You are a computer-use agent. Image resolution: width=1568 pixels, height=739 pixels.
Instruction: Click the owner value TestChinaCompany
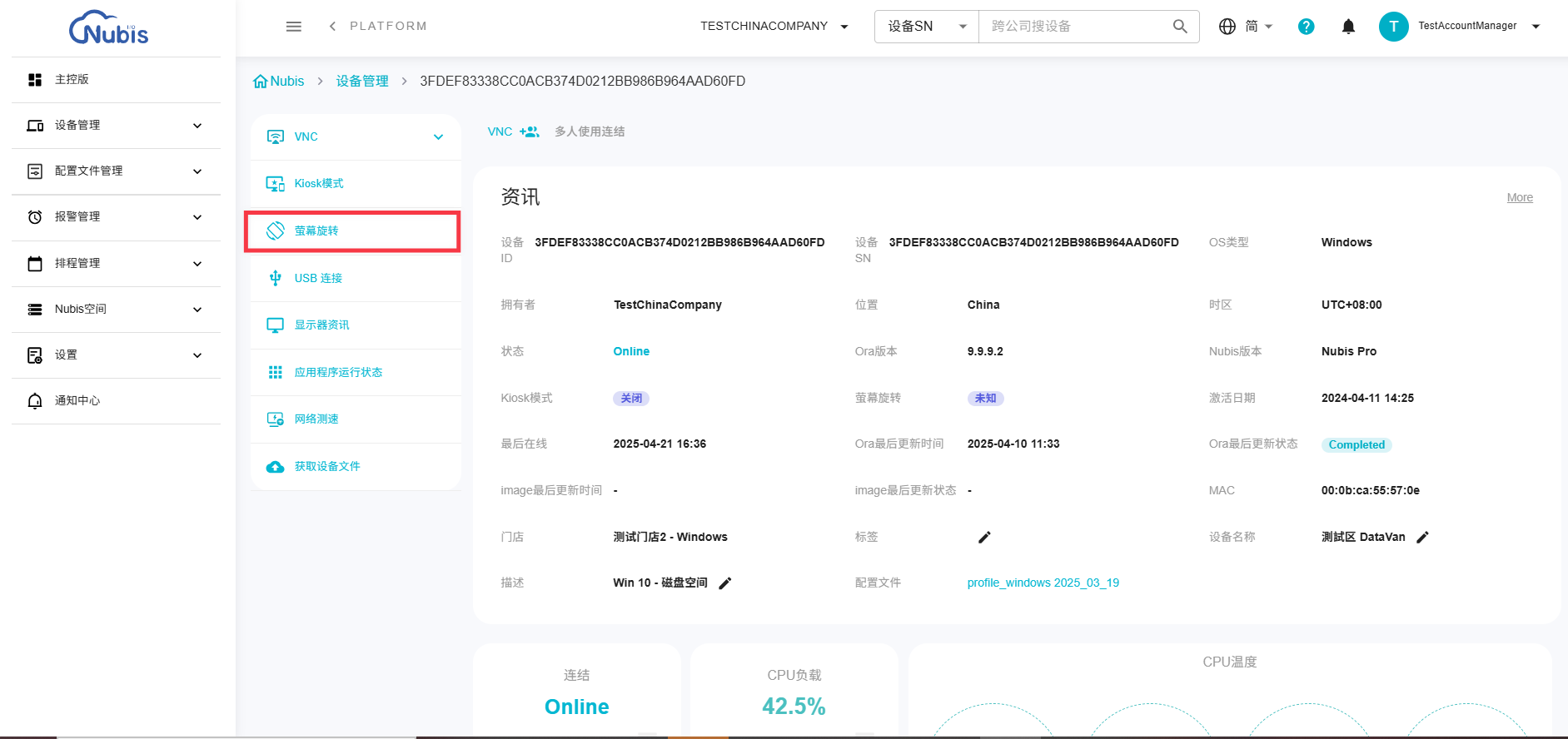[x=667, y=305]
